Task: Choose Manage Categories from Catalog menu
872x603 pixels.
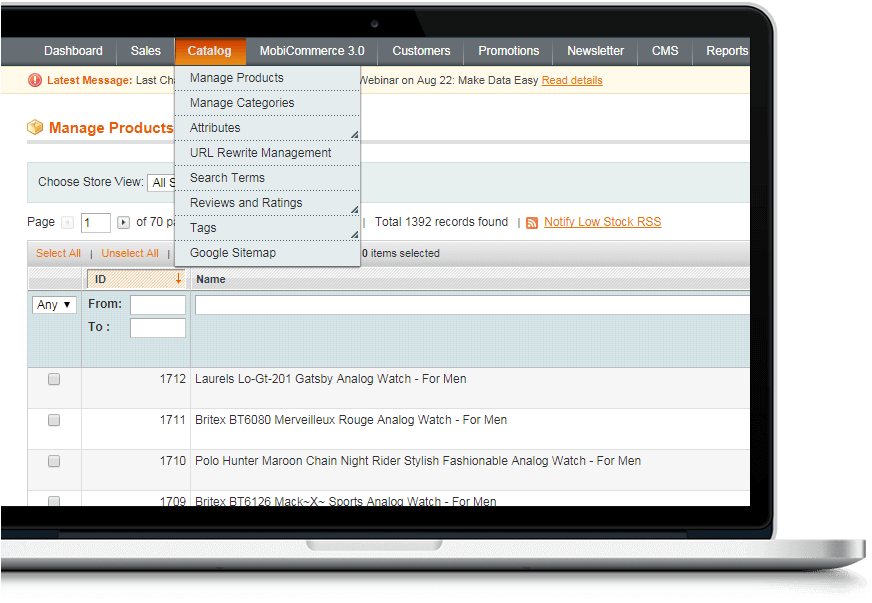Action: [242, 103]
